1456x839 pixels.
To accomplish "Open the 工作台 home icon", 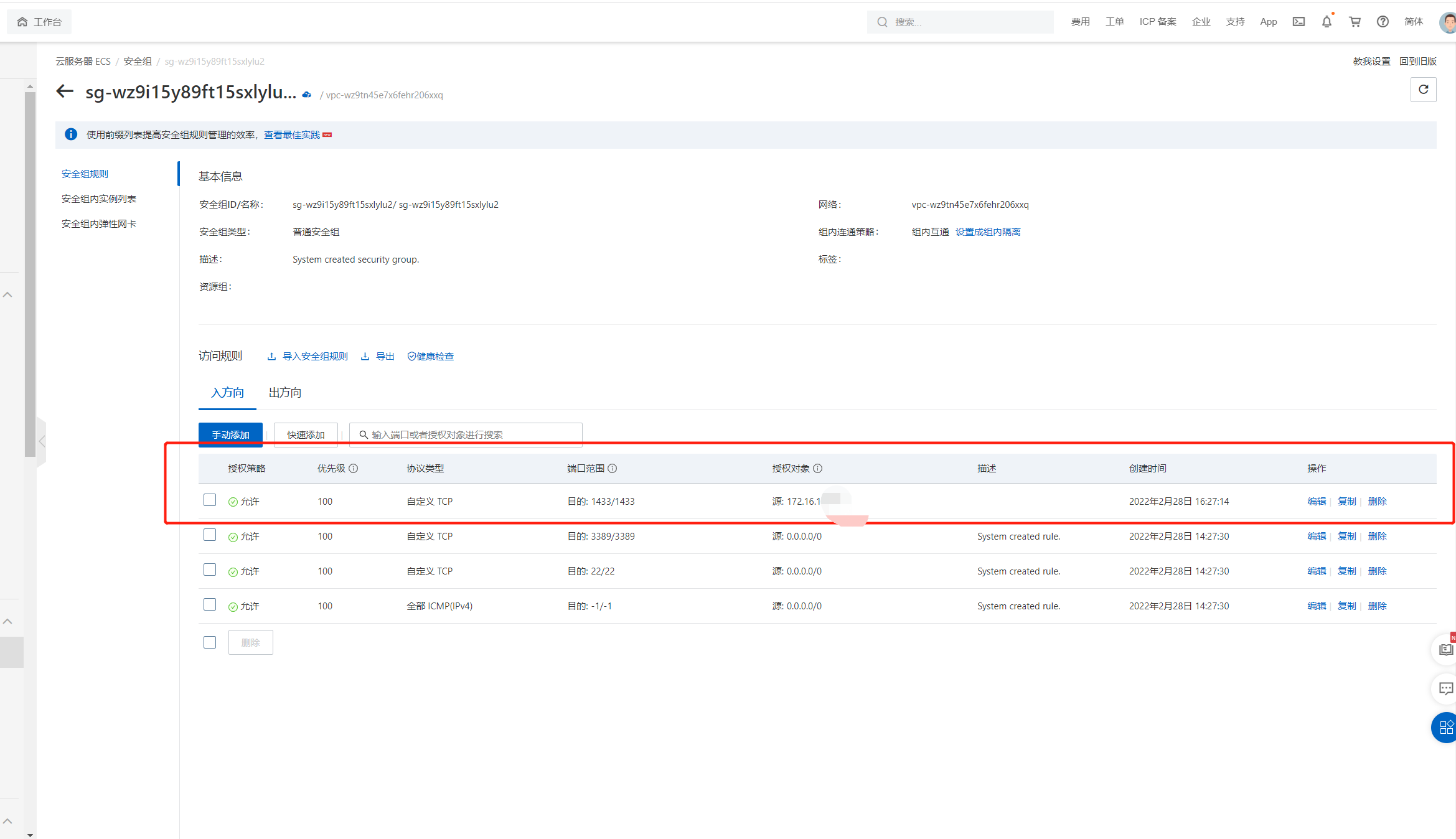I will coord(22,22).
